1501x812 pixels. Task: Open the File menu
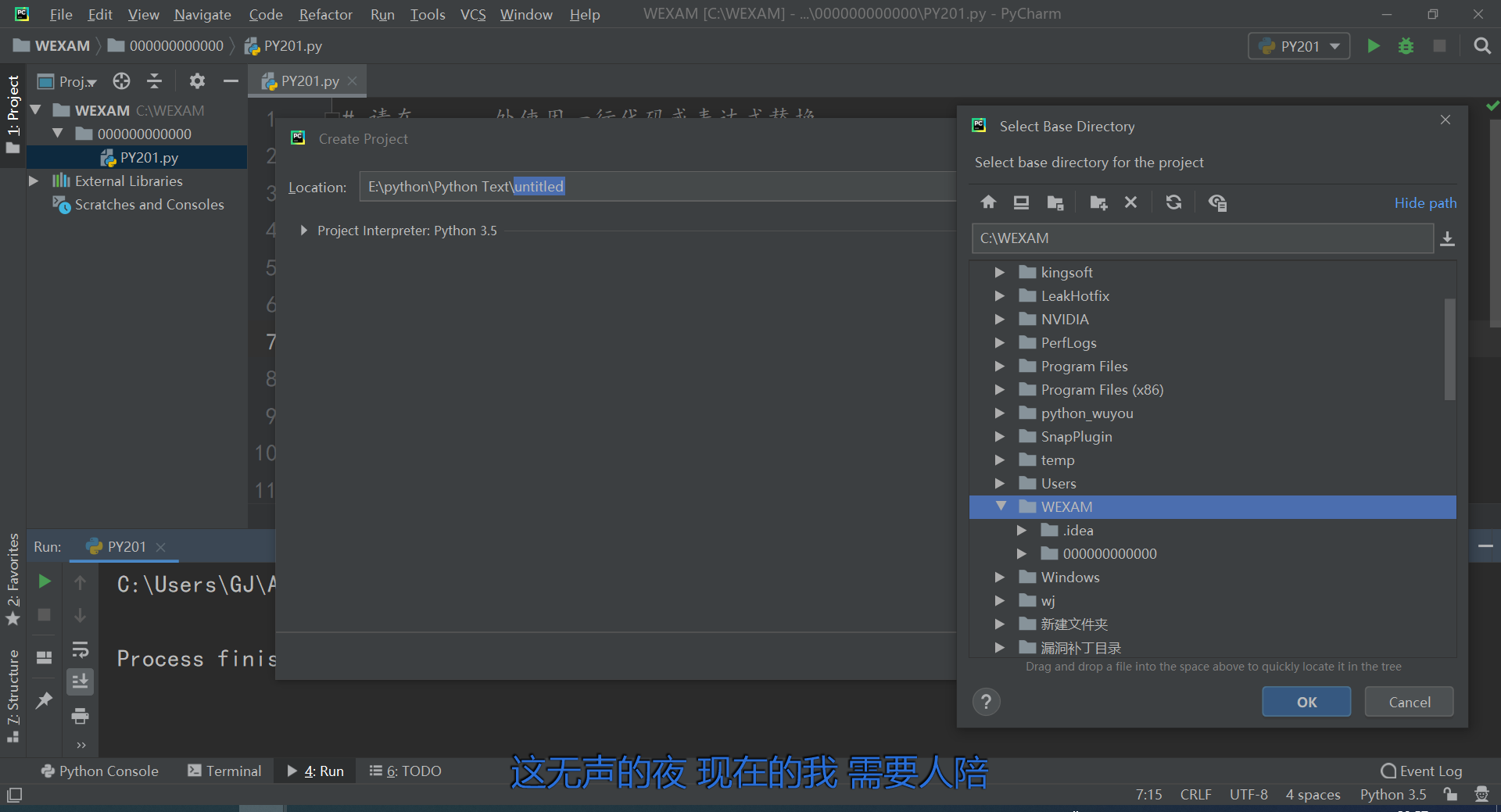(61, 14)
